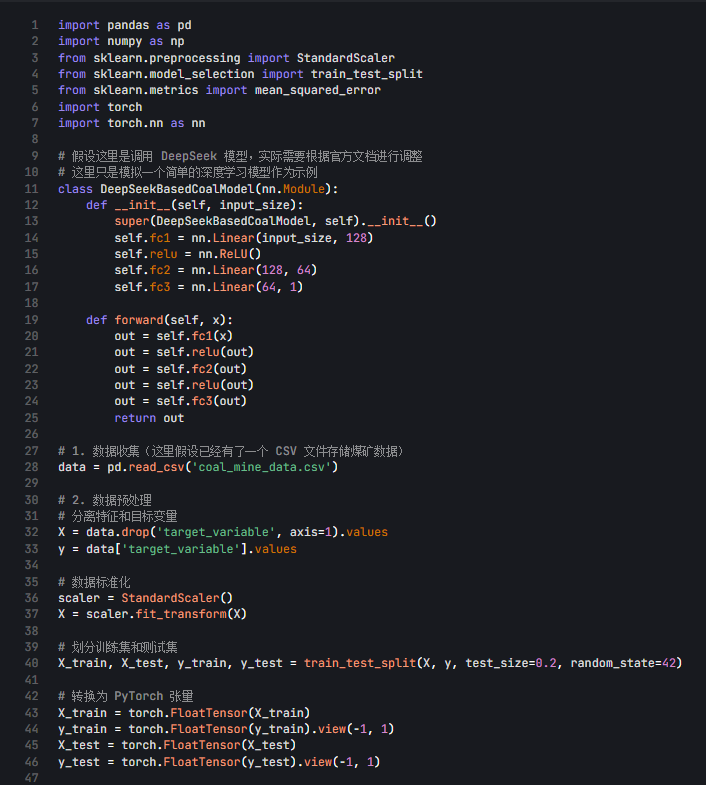The height and width of the screenshot is (785, 706).
Task: Click 'test_size=0.2' on line 40
Action: (x=511, y=663)
